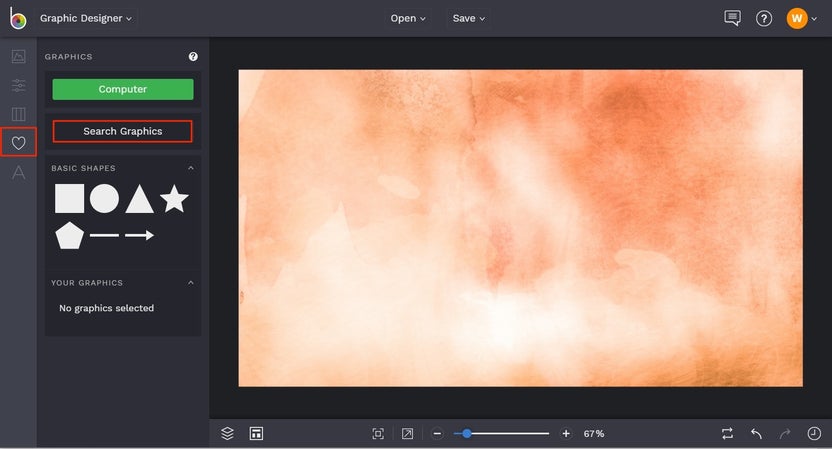Viewport: 832px width, 449px height.
Task: Open the Text sidebar tab
Action: click(19, 172)
